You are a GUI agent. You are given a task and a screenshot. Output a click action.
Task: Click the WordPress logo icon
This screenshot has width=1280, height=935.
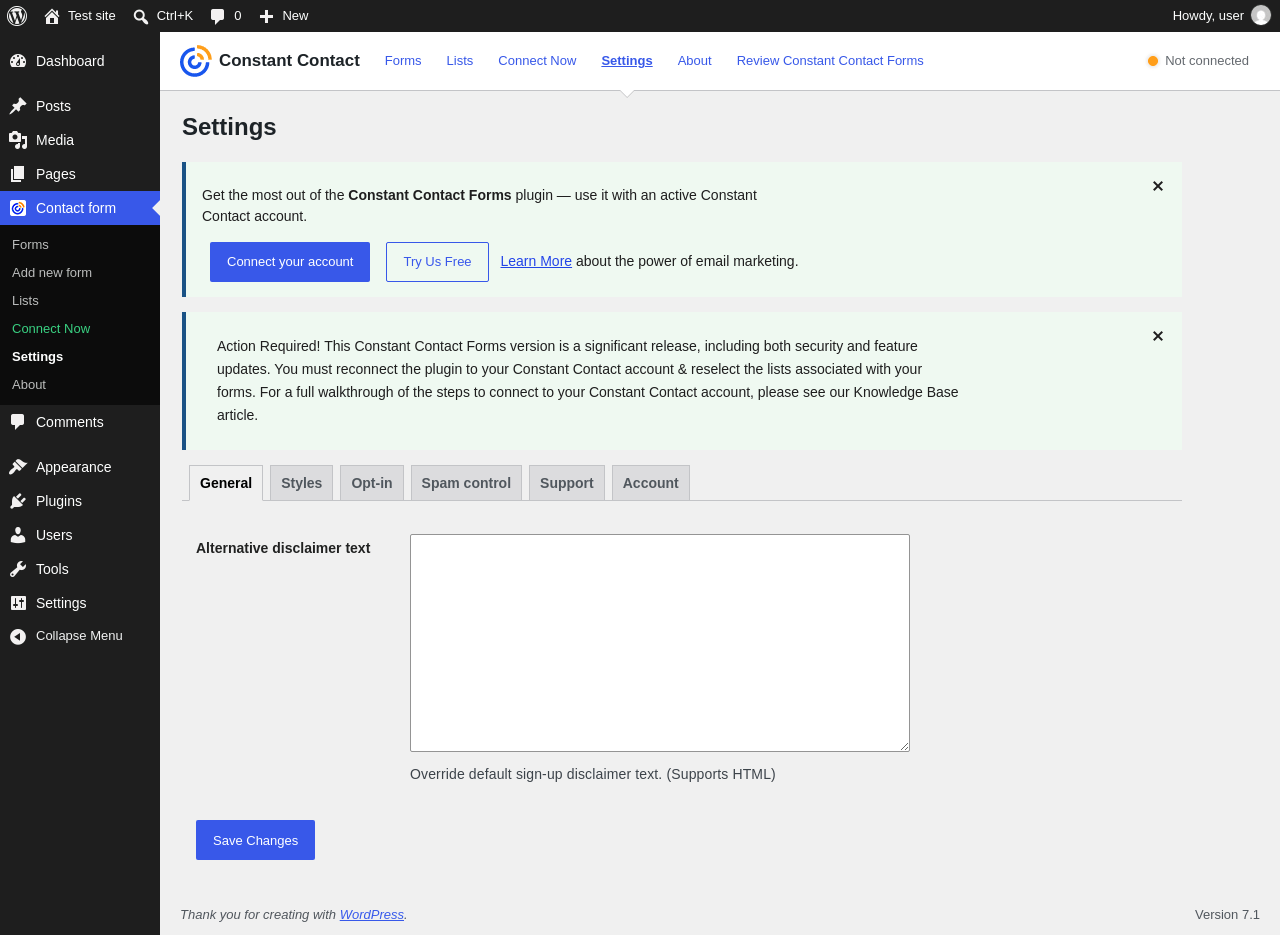tap(17, 16)
